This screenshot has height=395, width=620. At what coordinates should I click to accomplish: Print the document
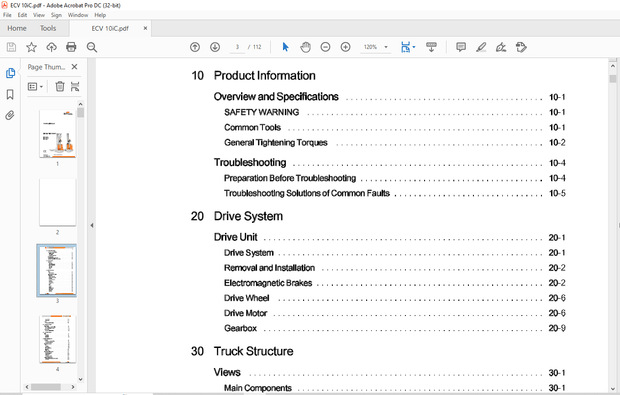[x=71, y=47]
